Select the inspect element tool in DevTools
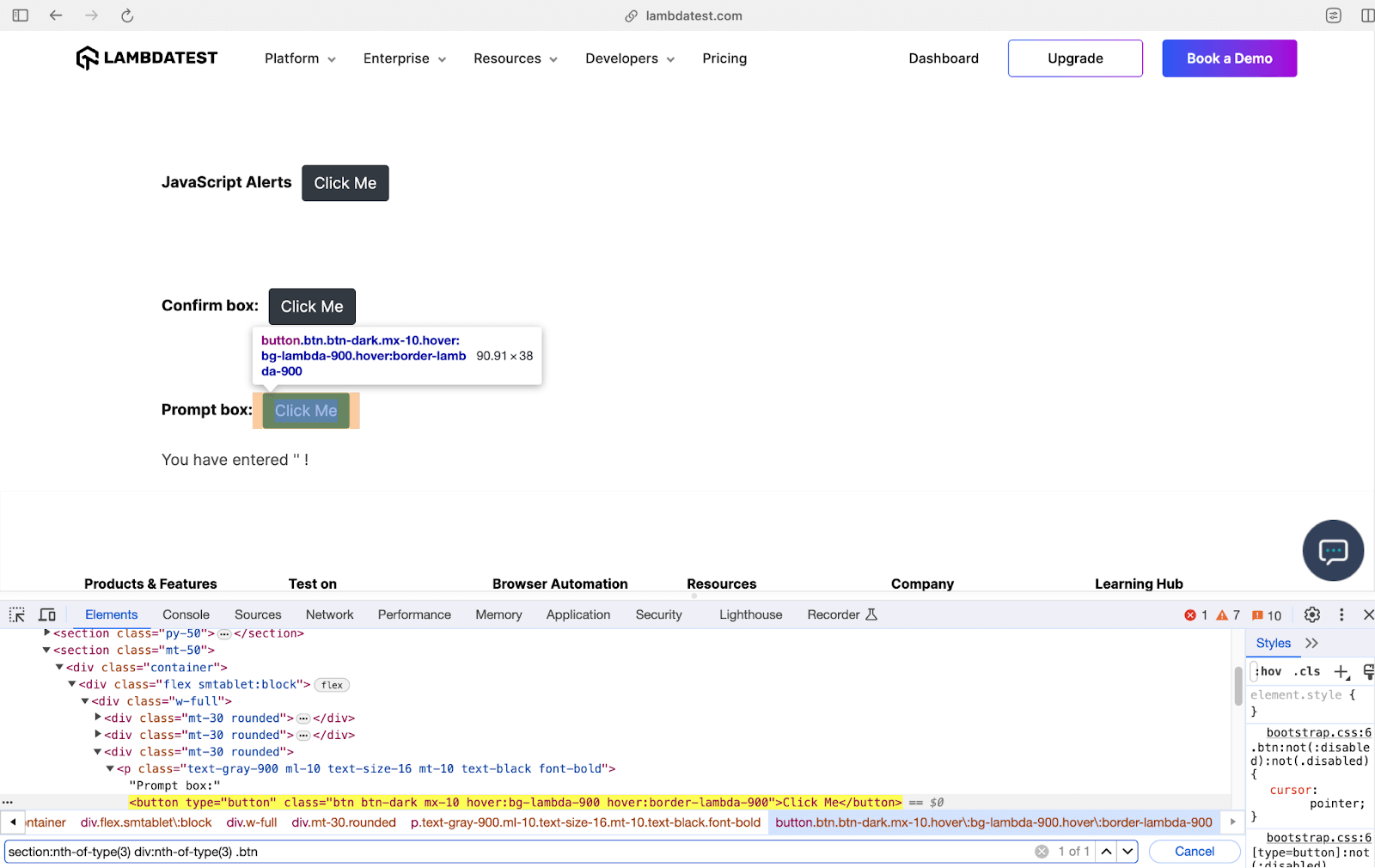The image size is (1375, 868). (17, 614)
